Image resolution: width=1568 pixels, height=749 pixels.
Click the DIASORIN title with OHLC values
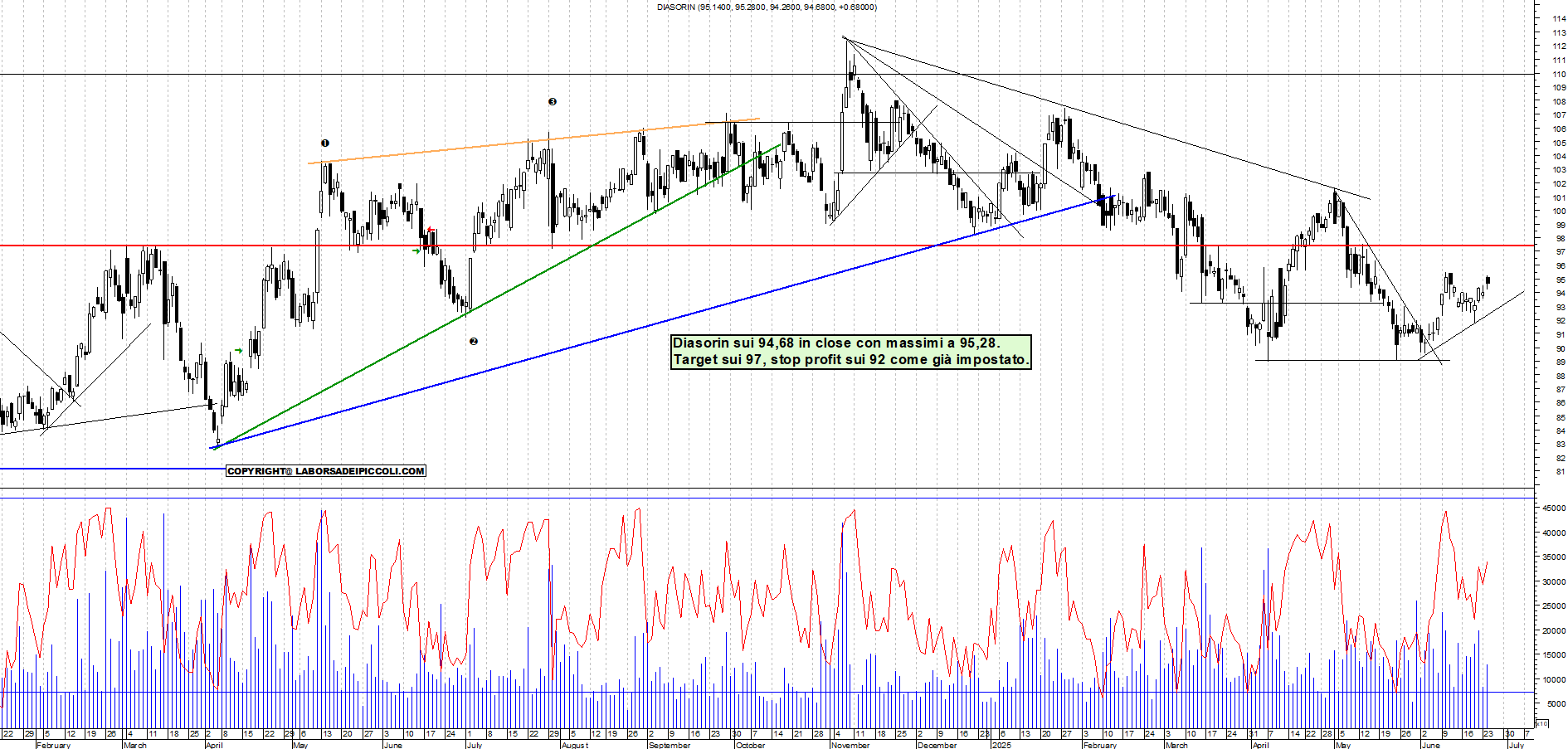(767, 7)
